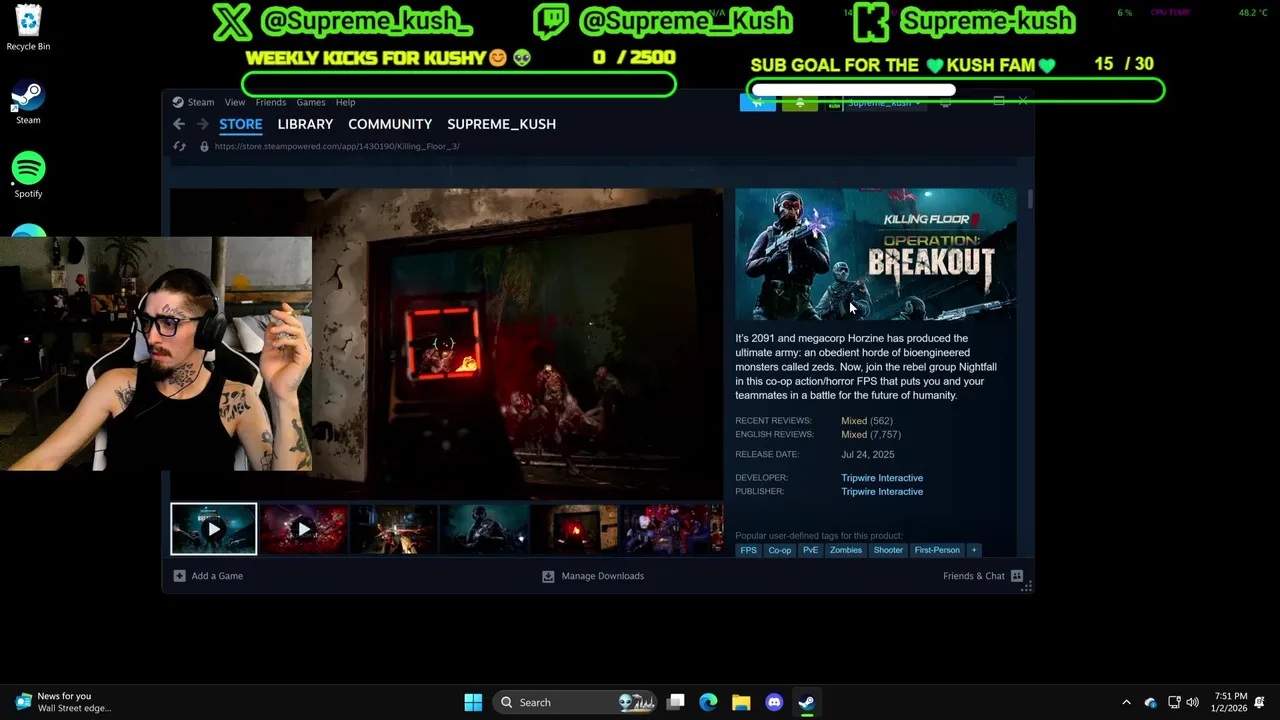1280x720 pixels.
Task: Open Steam announcements megaphone button
Action: click(x=757, y=102)
